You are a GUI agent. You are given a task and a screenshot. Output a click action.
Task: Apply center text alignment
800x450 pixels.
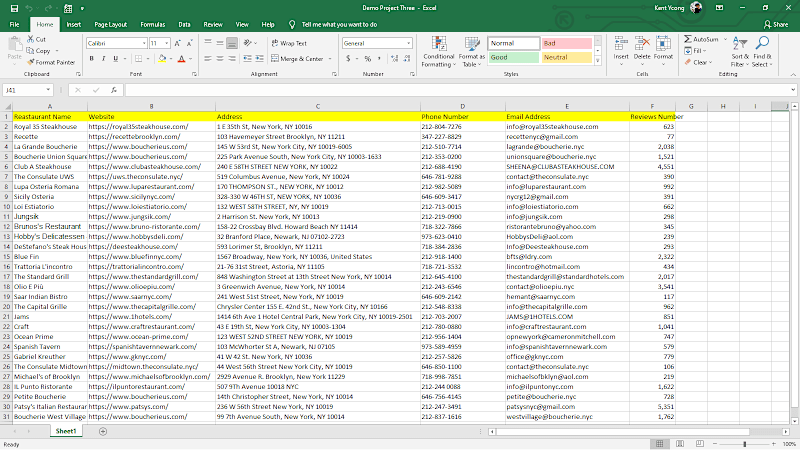tap(220, 59)
